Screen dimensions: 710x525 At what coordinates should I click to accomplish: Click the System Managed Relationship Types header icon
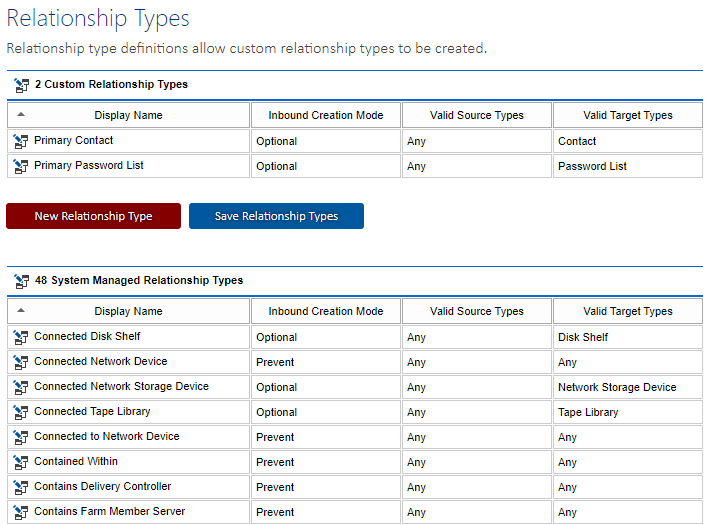[x=21, y=281]
